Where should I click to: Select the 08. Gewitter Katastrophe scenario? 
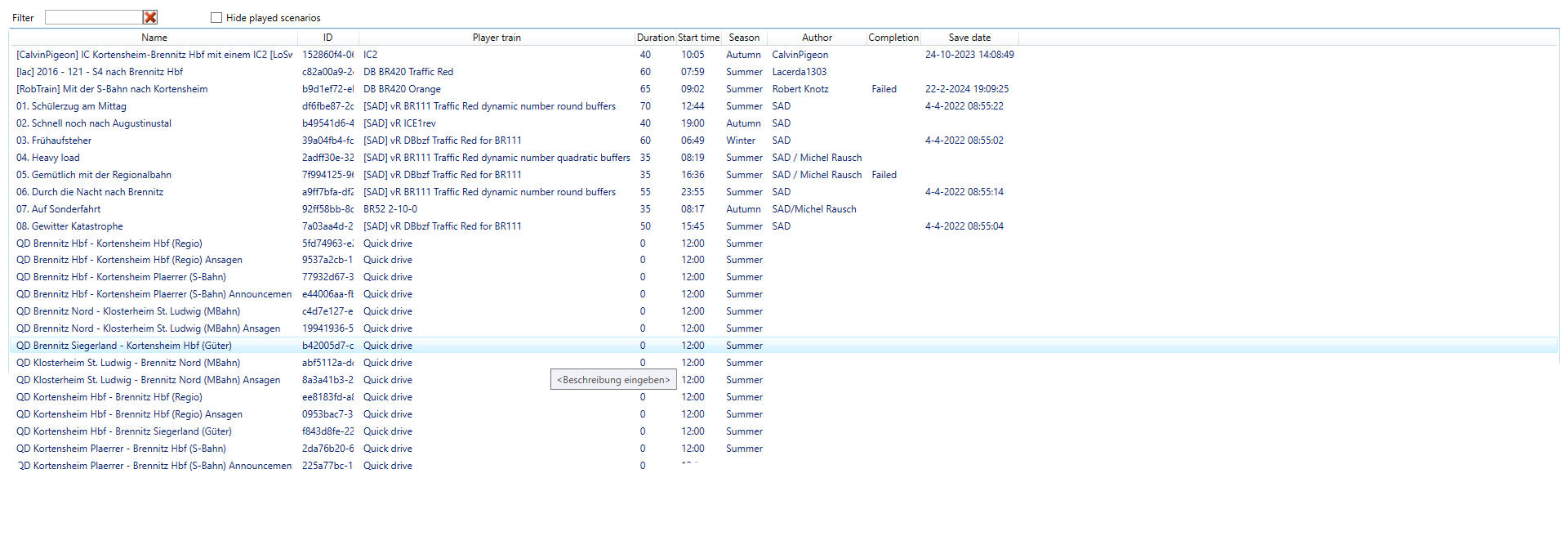click(x=70, y=226)
